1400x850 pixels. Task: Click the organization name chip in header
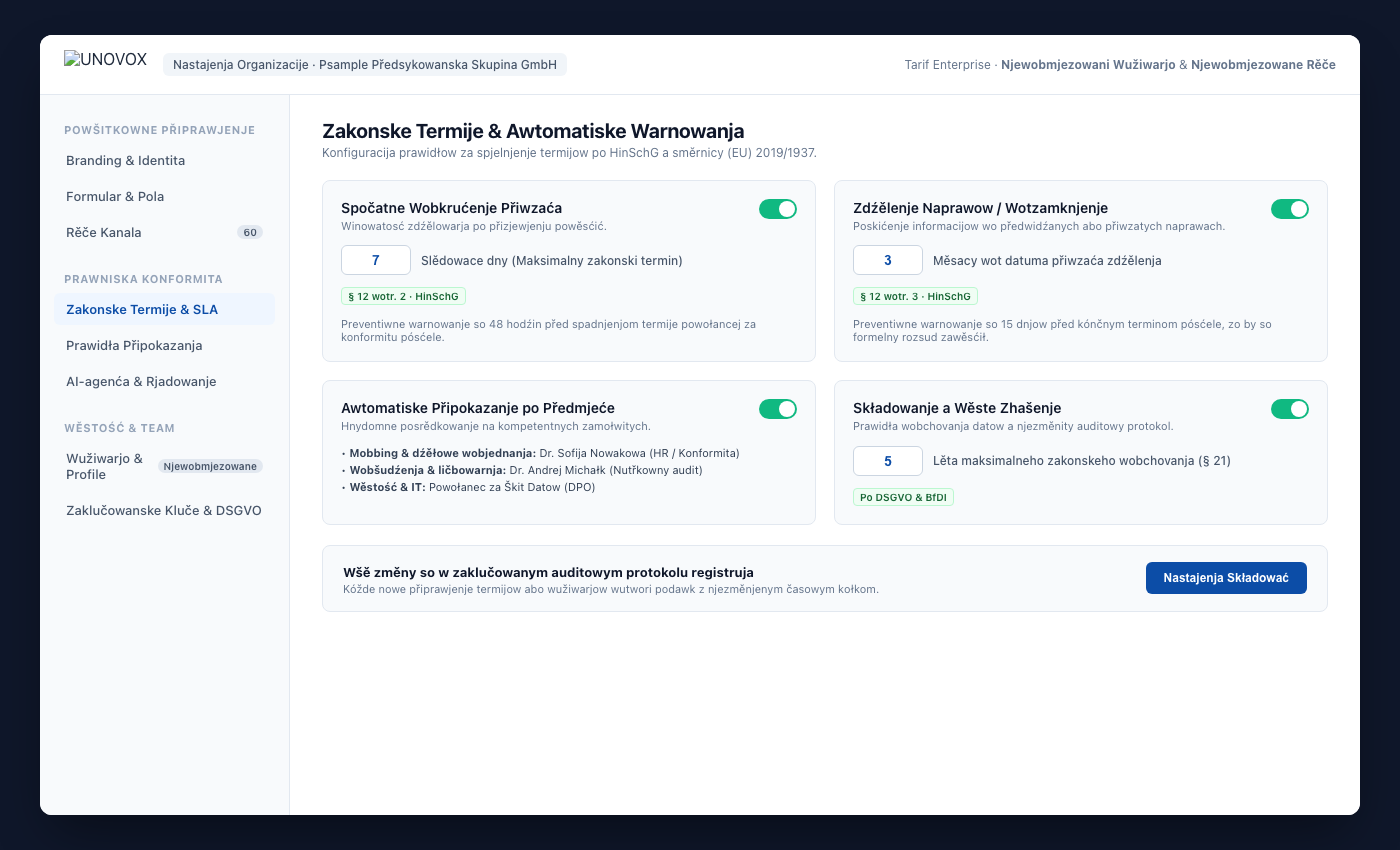pyautogui.click(x=365, y=65)
